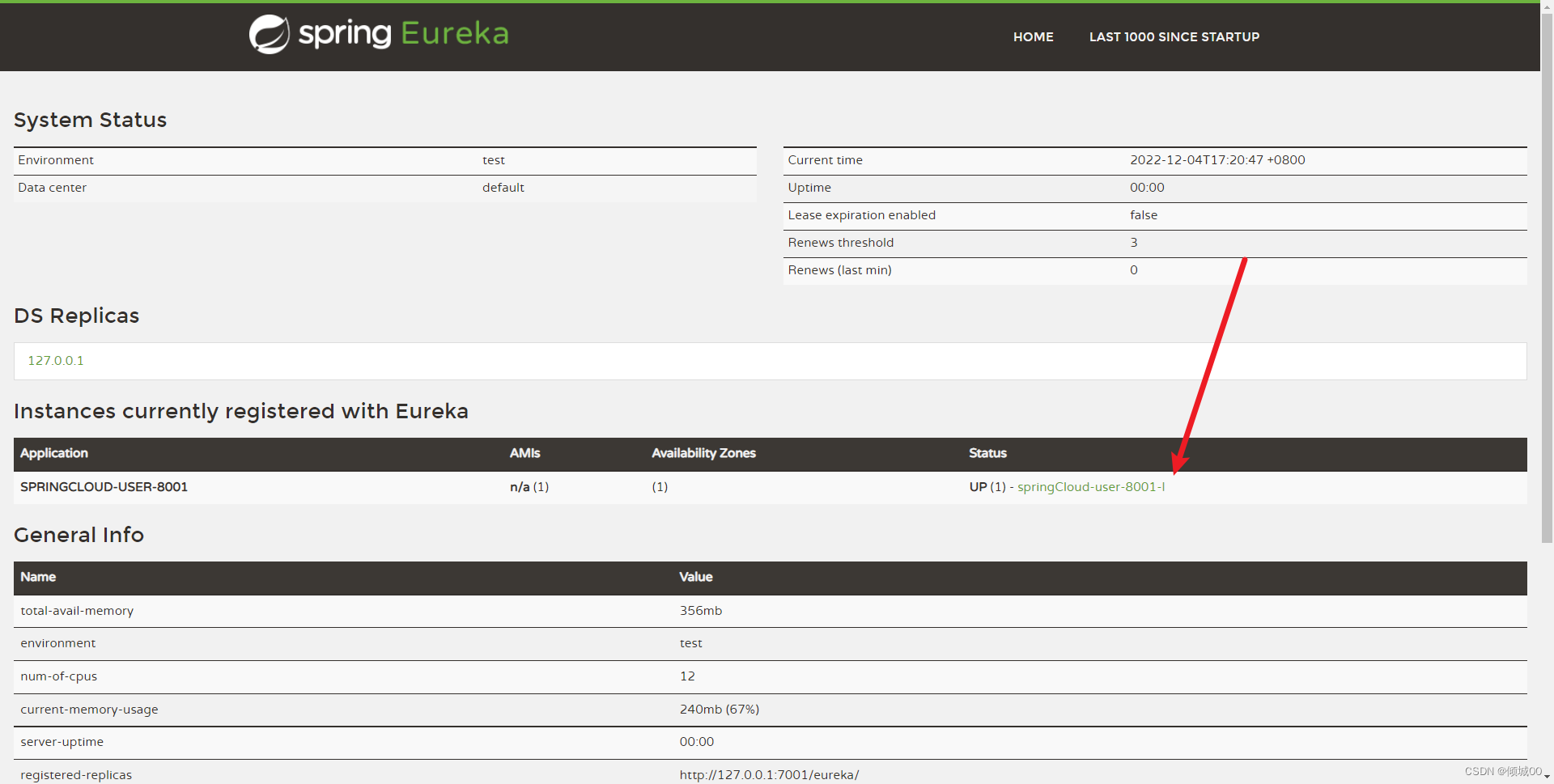Click the Value header in General Info
Screen dimensions: 1554x784
pos(696,577)
